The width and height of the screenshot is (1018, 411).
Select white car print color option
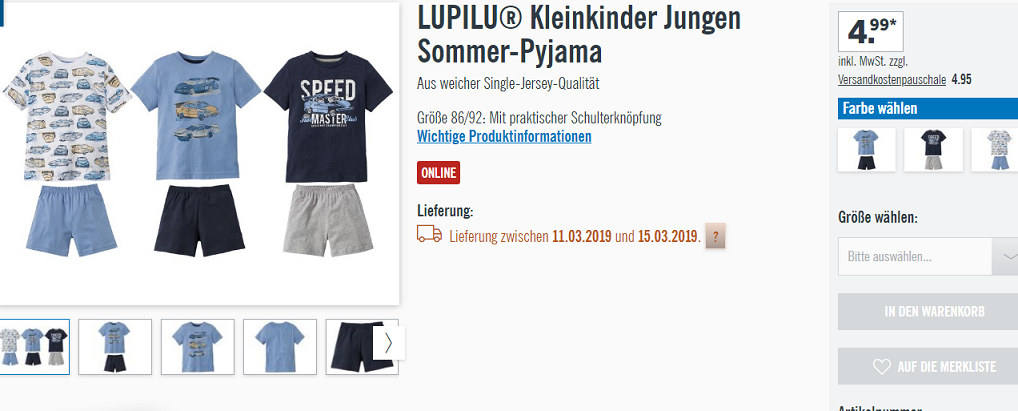[x=995, y=149]
